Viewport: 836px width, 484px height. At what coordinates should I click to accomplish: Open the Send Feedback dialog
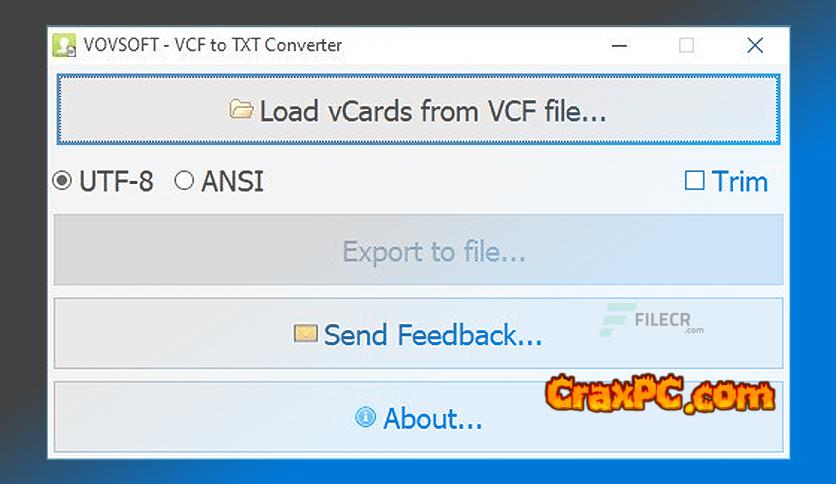[x=419, y=334]
